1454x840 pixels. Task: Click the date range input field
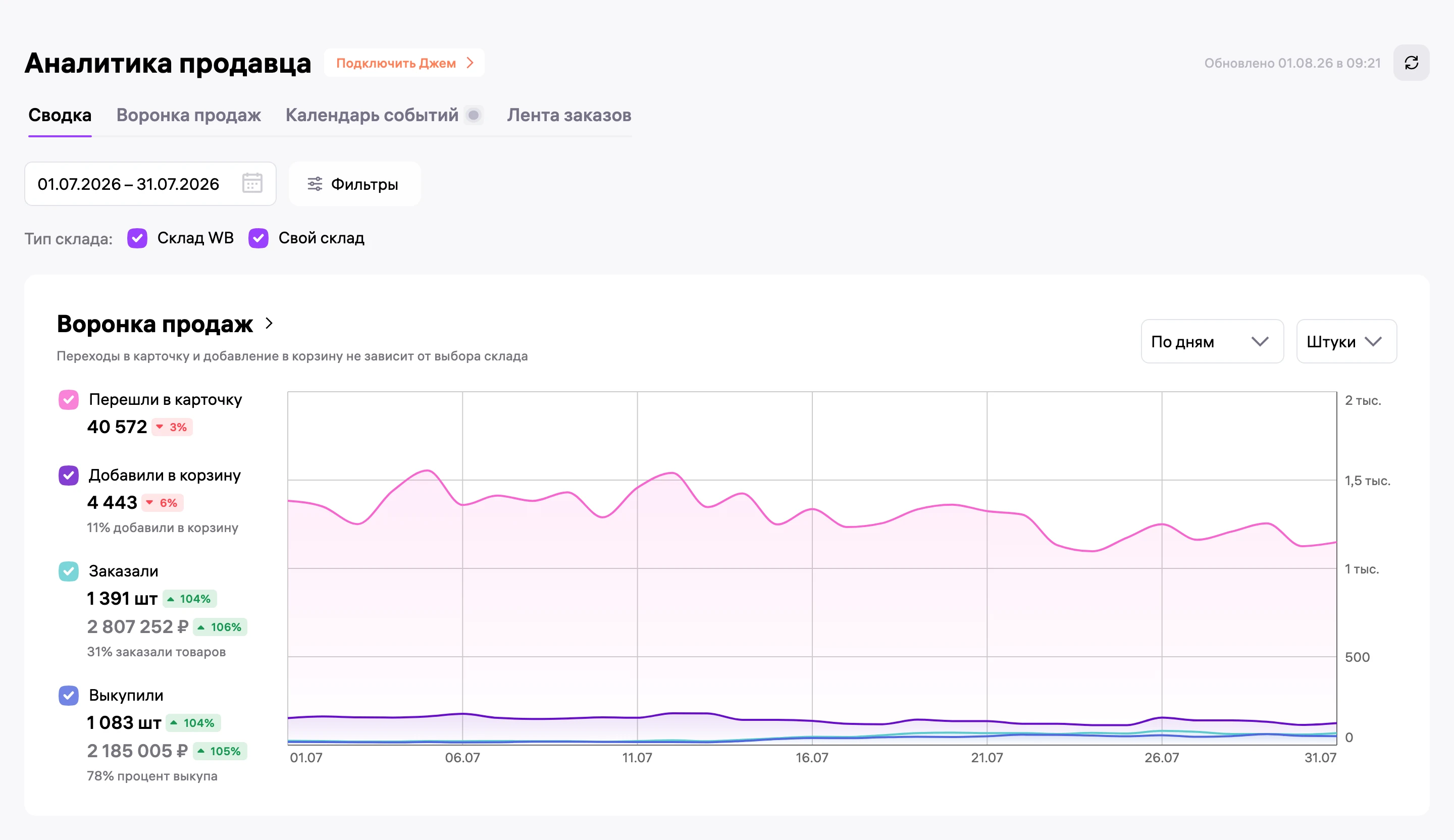tap(150, 184)
